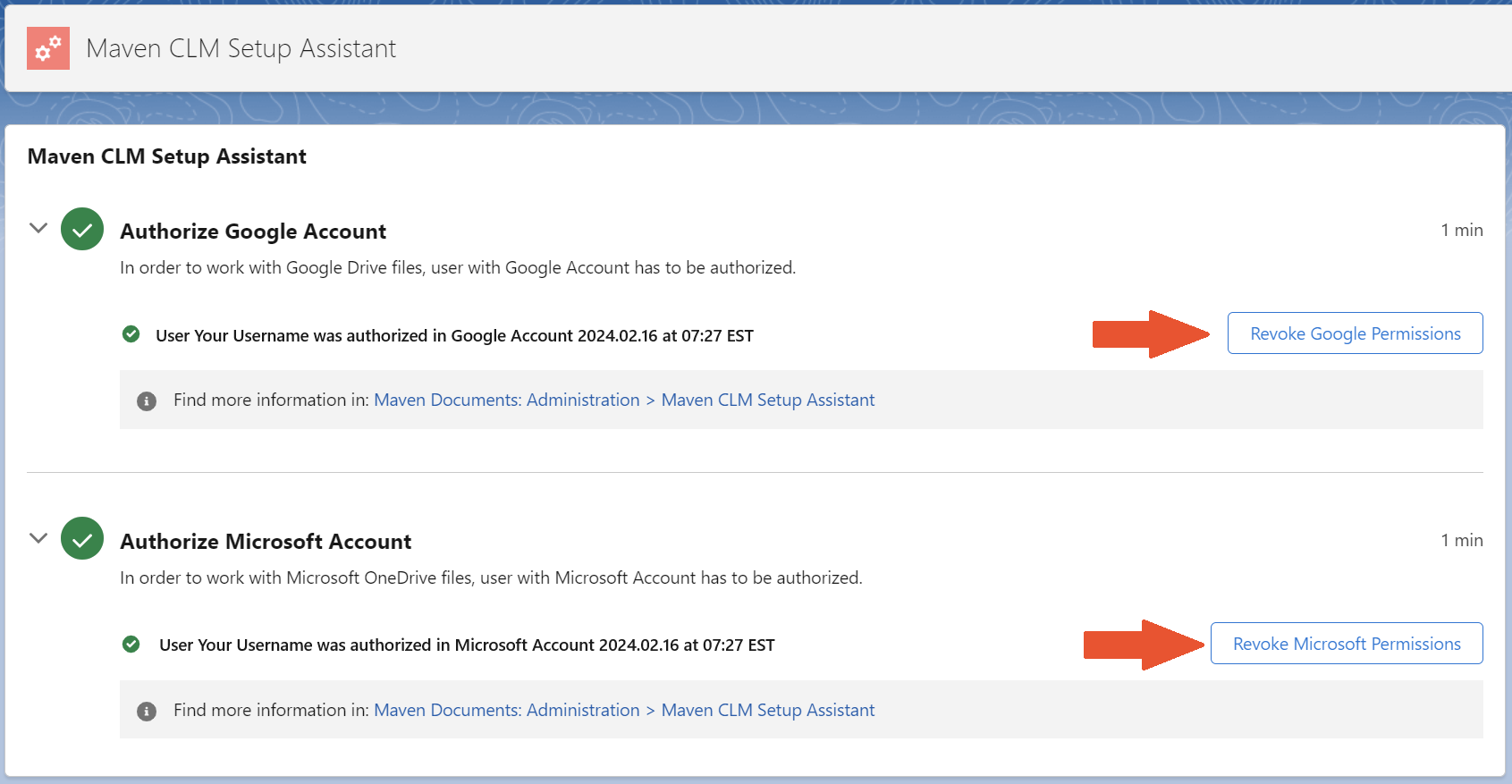1512x784 pixels.
Task: Open Maven CLM Setup Assistant link in Google section
Action: point(768,400)
